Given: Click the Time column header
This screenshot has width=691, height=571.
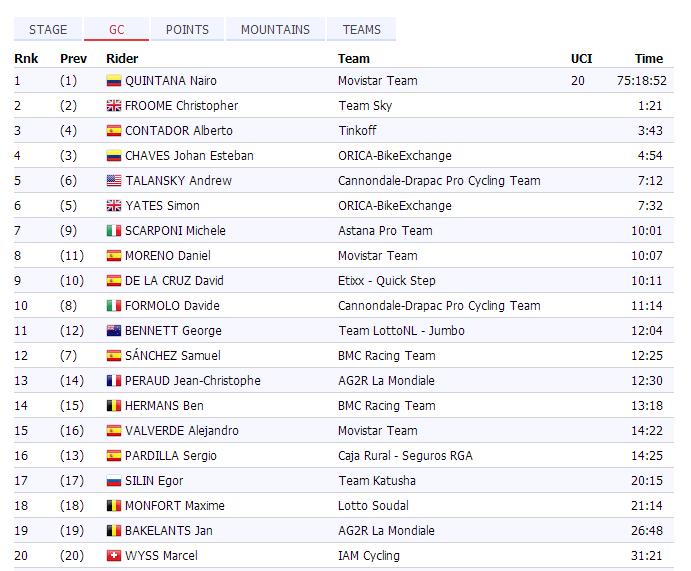Looking at the screenshot, I should (648, 58).
